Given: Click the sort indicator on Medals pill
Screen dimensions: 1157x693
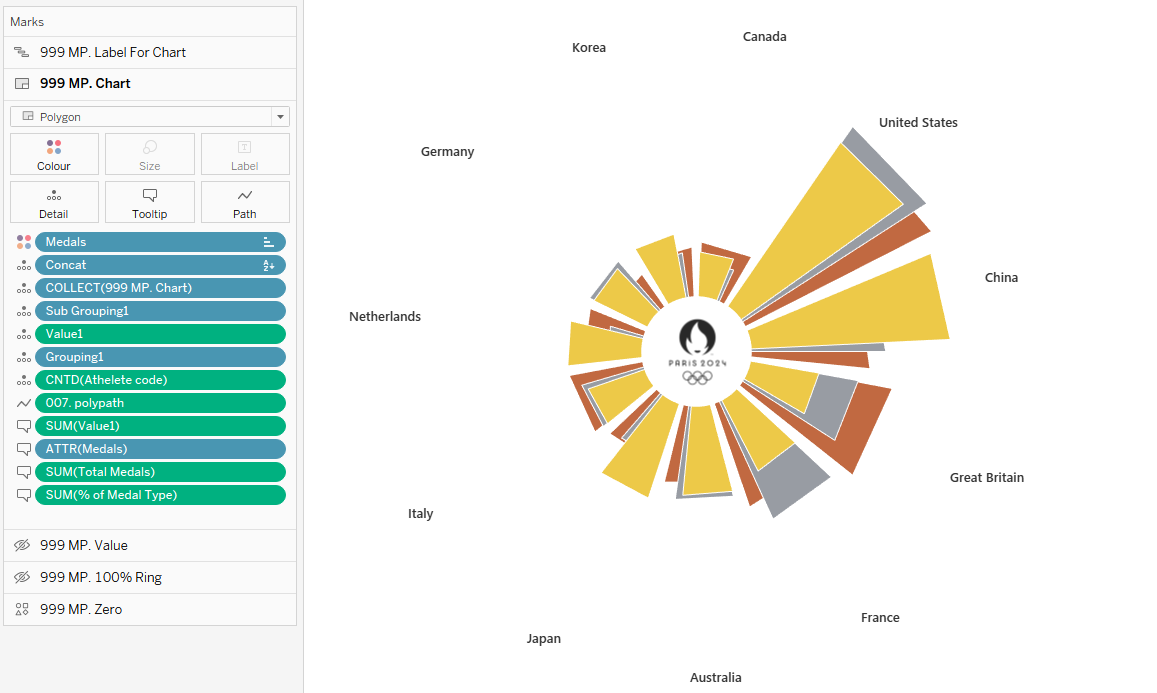Looking at the screenshot, I should pyautogui.click(x=268, y=242).
